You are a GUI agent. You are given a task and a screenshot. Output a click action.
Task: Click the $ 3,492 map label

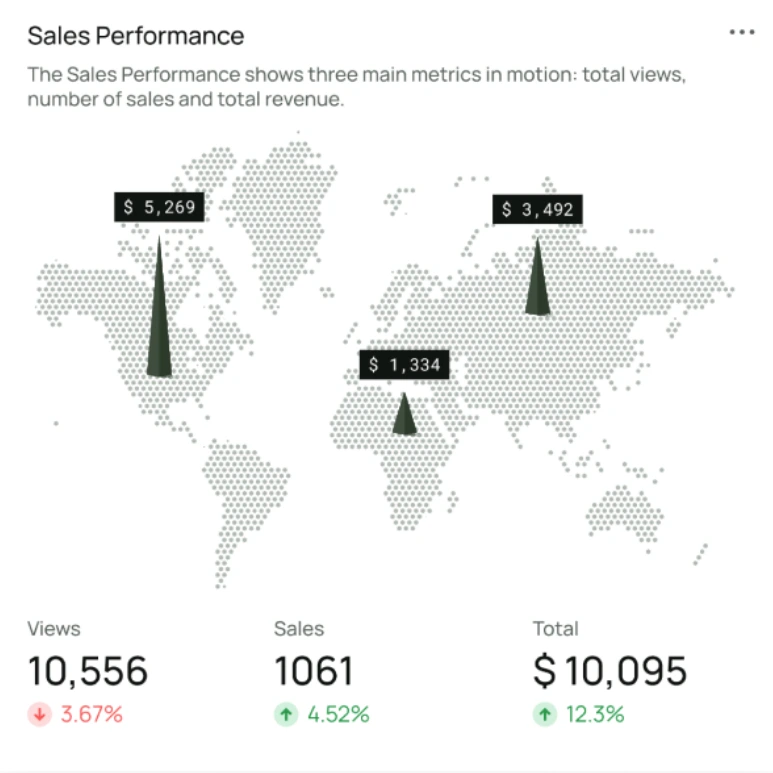537,209
